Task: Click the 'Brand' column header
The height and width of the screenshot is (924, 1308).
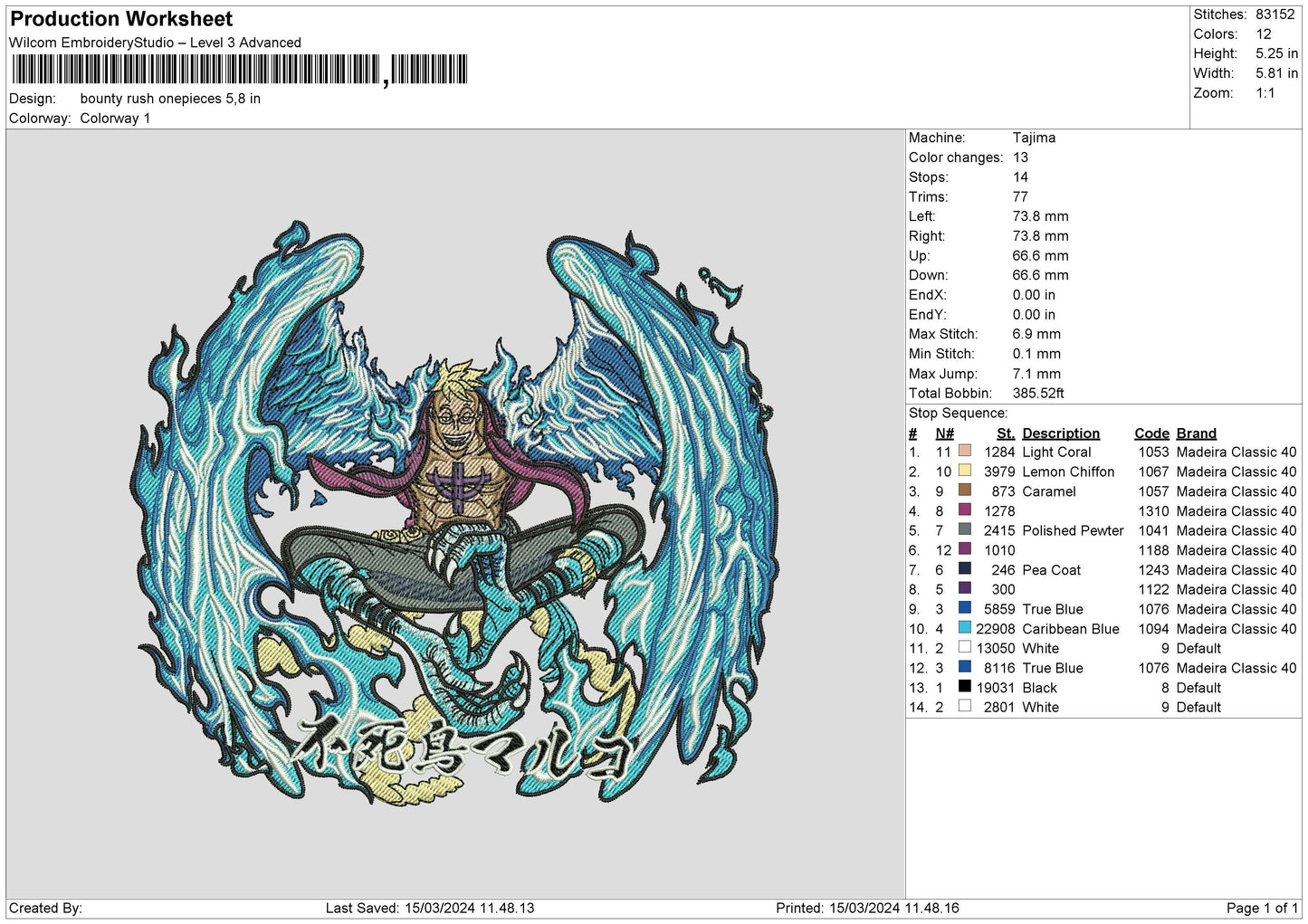Action: (1197, 433)
